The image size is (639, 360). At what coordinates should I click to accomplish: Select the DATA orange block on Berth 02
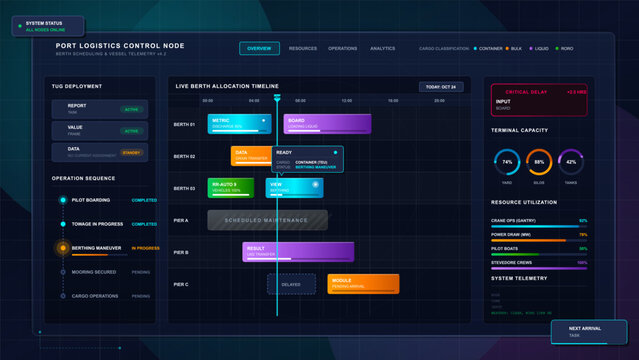point(251,156)
